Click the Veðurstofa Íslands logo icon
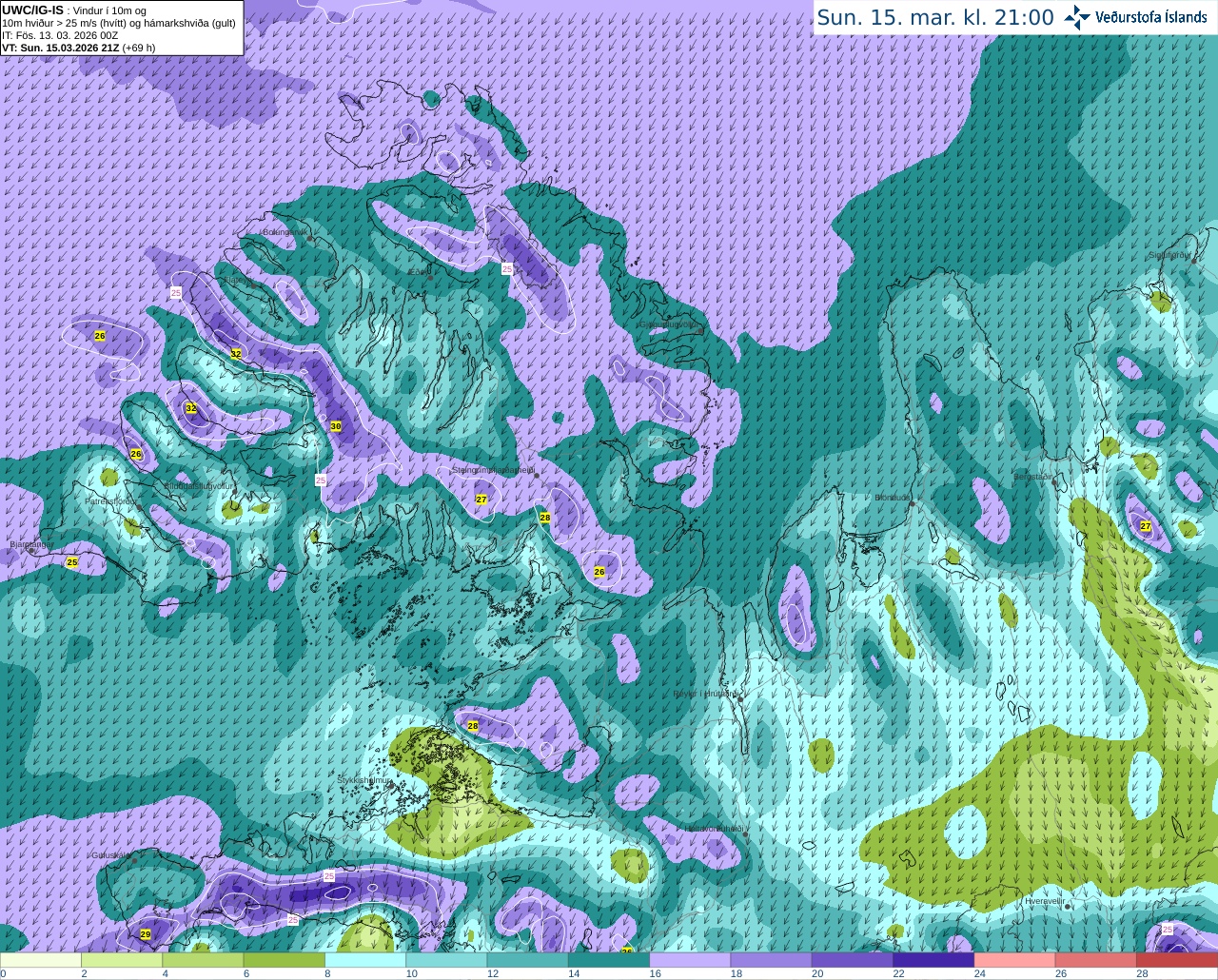1218x980 pixels. (1077, 17)
